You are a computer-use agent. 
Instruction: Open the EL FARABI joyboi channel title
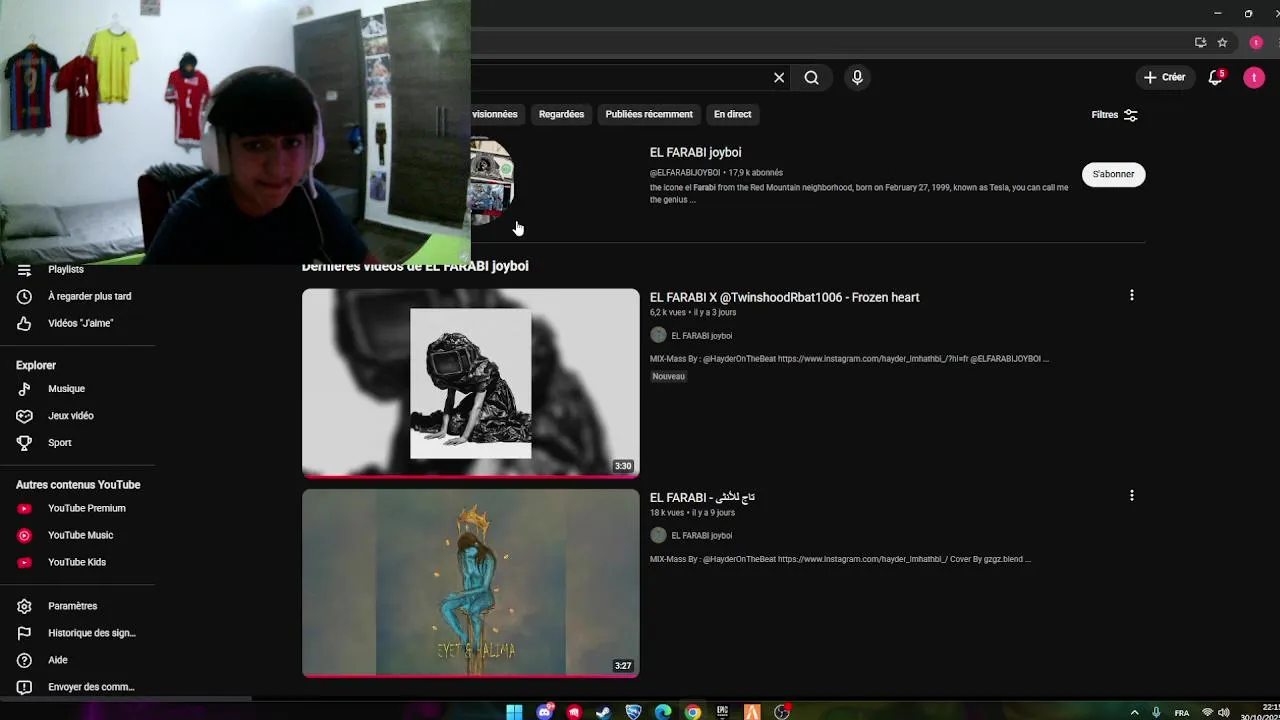(x=695, y=152)
